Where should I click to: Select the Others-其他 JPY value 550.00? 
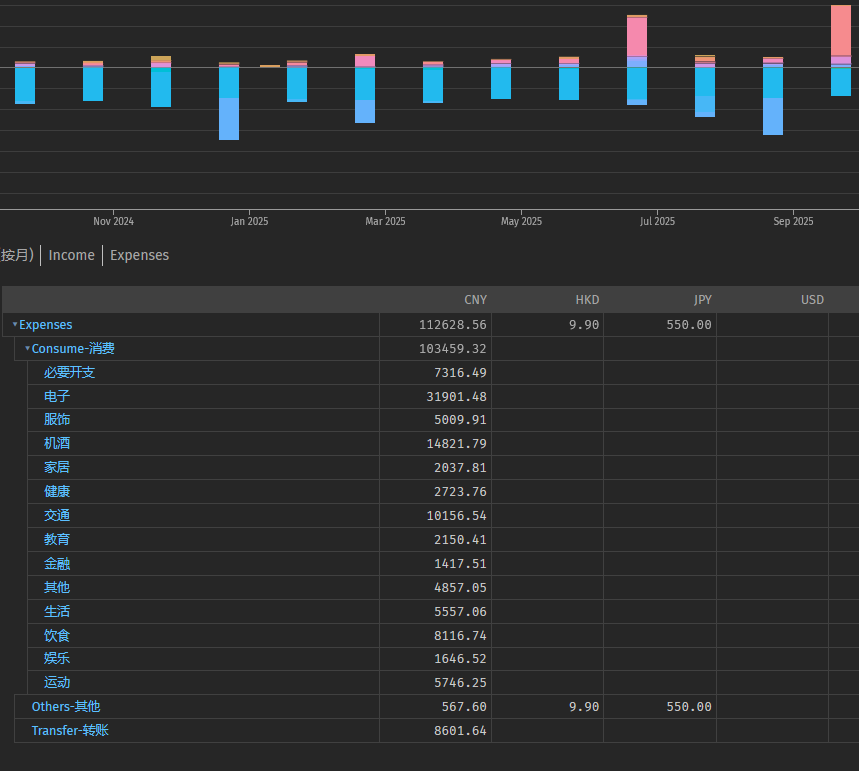click(x=689, y=707)
